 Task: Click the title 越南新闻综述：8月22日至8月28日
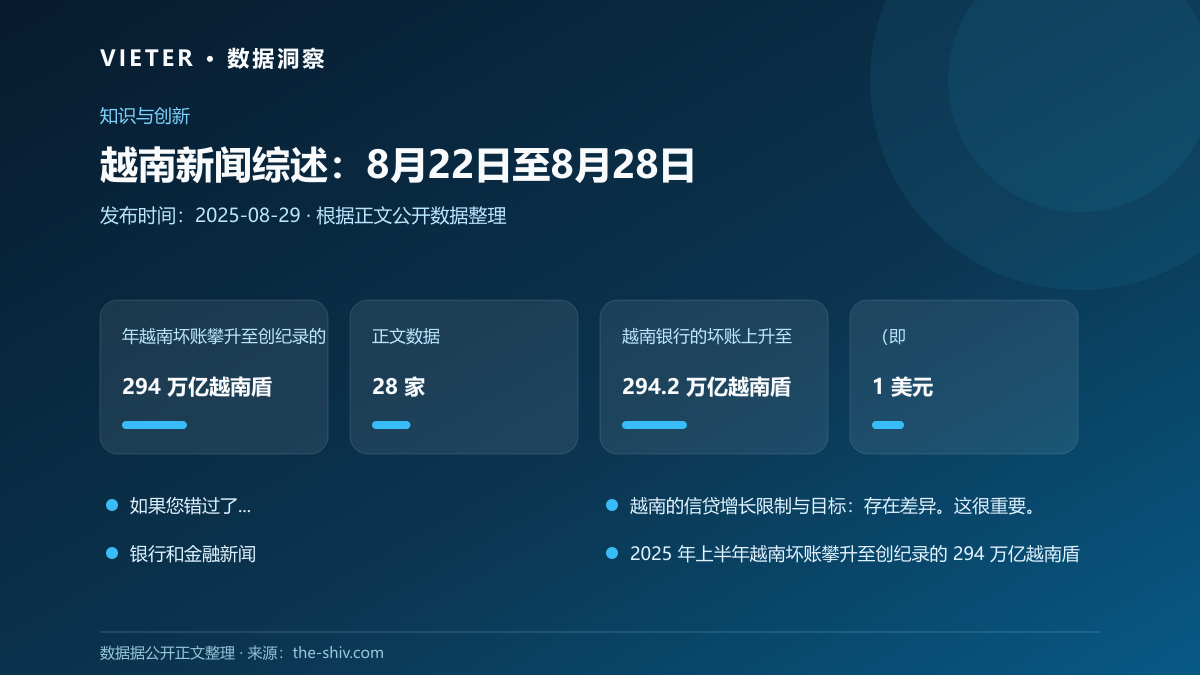[x=397, y=165]
